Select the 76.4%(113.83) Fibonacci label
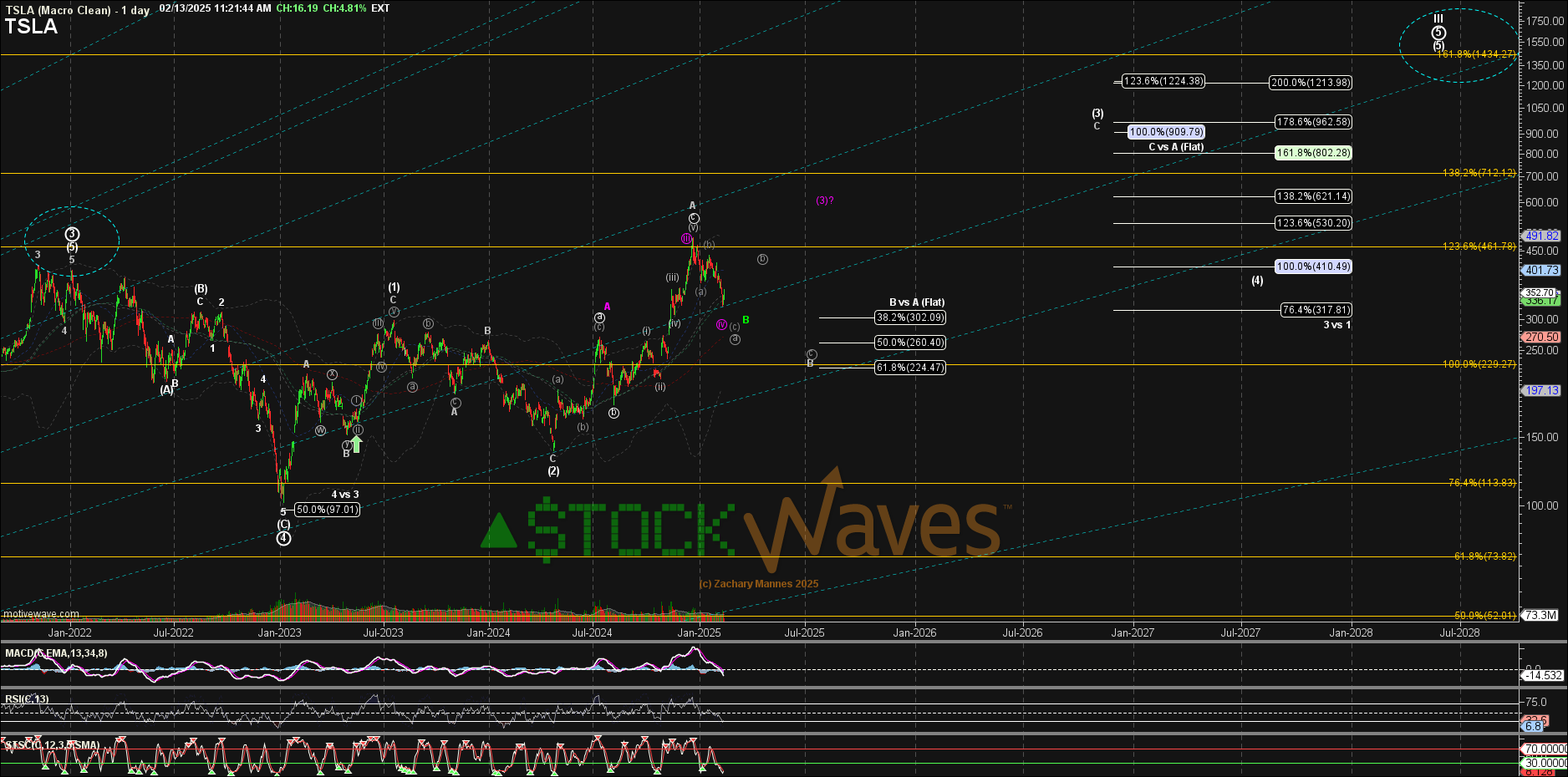This screenshot has width=1568, height=777. click(x=1482, y=483)
